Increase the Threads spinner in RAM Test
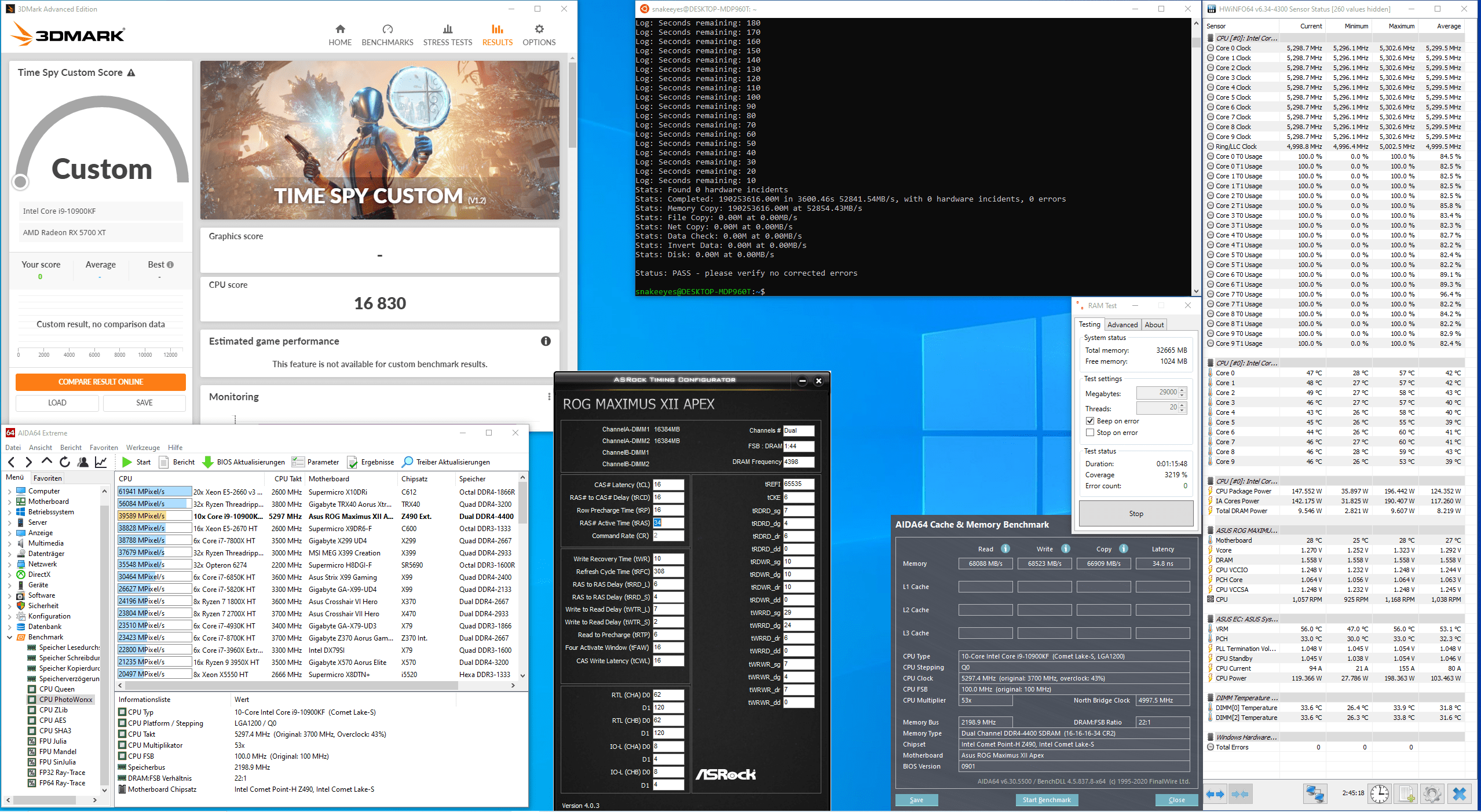The width and height of the screenshot is (1481, 812). tap(1182, 405)
